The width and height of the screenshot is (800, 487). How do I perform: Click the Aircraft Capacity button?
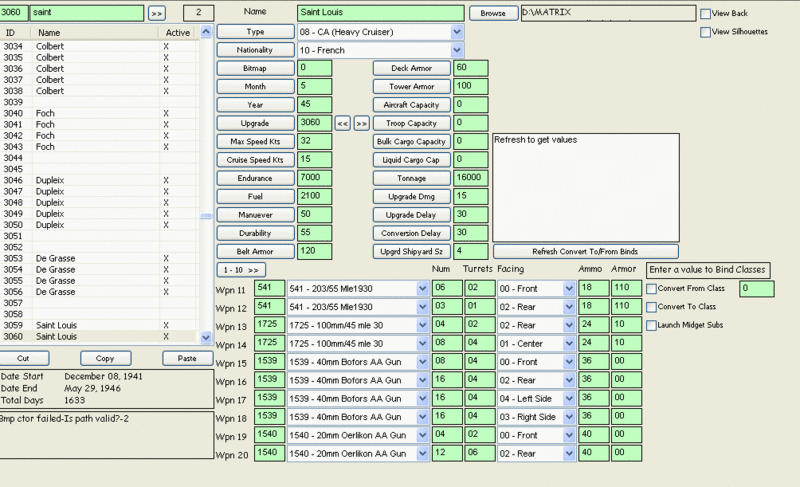(412, 105)
